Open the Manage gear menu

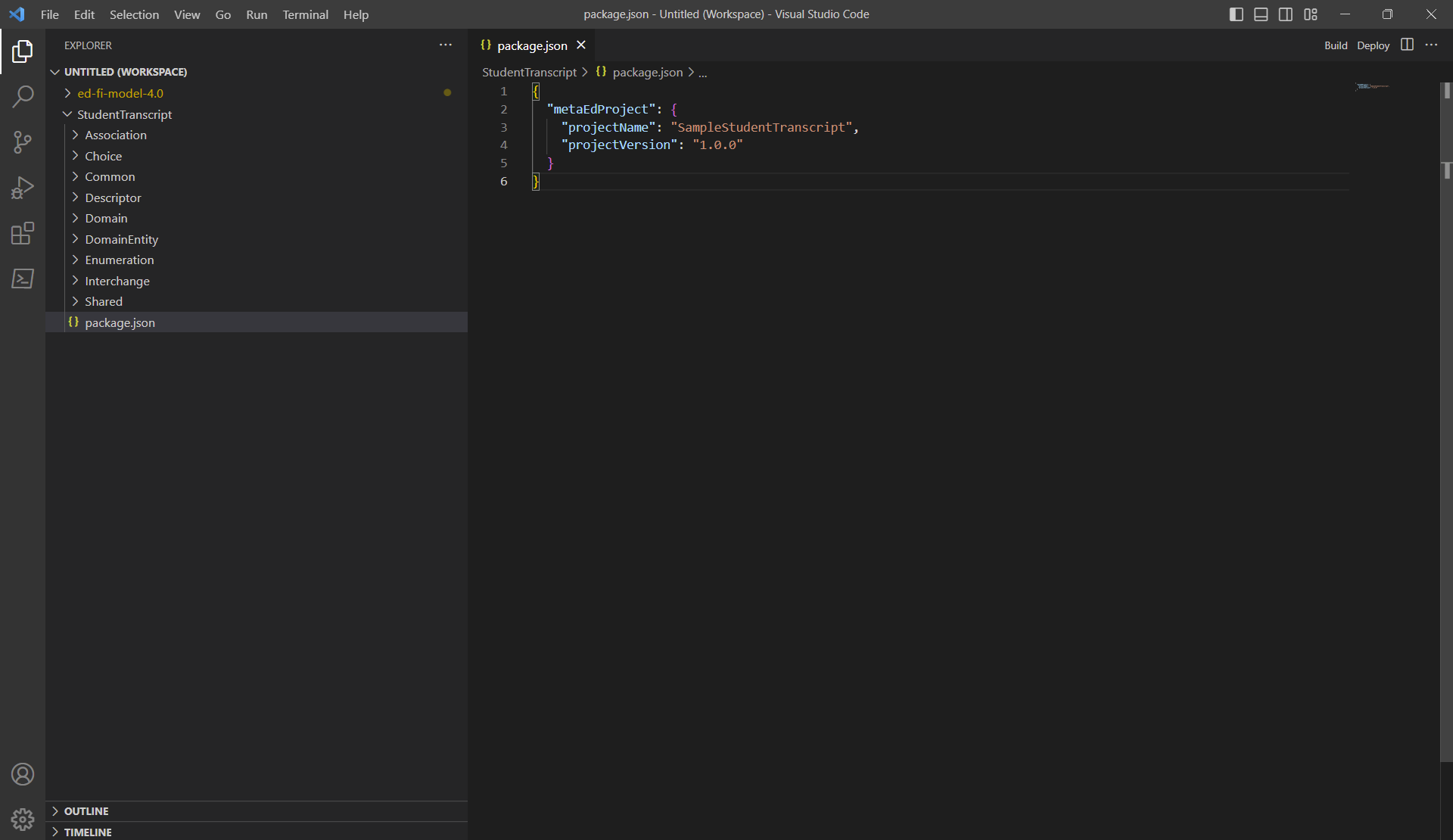point(23,819)
